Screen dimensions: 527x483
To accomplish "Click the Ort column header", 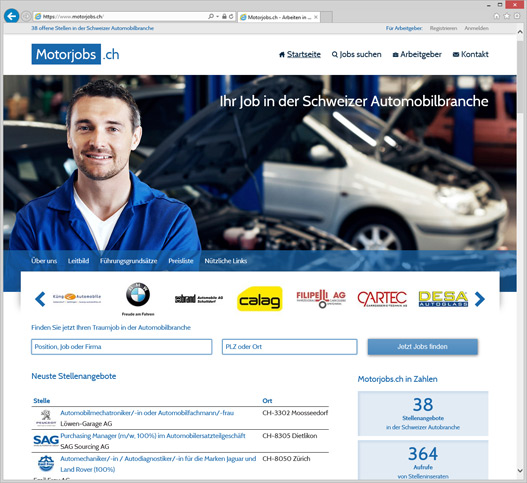I will tap(267, 401).
